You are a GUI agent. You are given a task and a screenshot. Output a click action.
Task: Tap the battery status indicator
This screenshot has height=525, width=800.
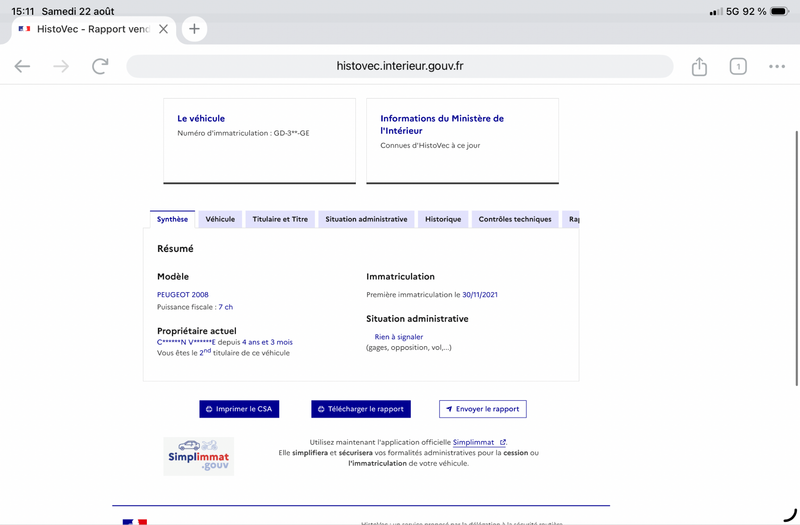780,11
